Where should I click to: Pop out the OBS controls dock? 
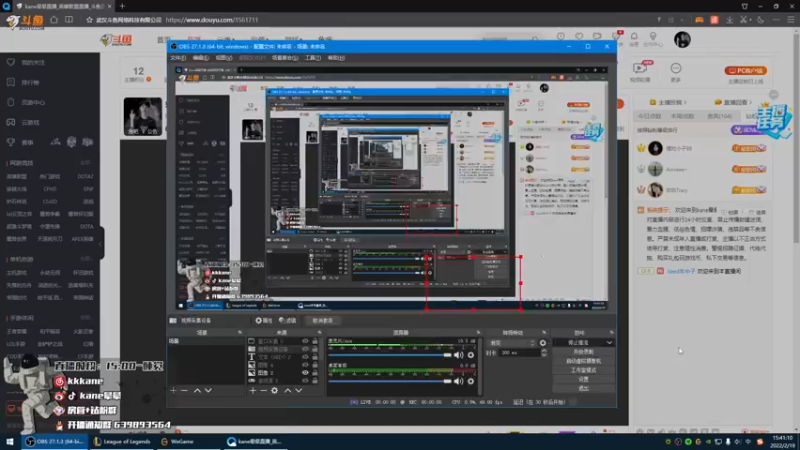tap(611, 333)
